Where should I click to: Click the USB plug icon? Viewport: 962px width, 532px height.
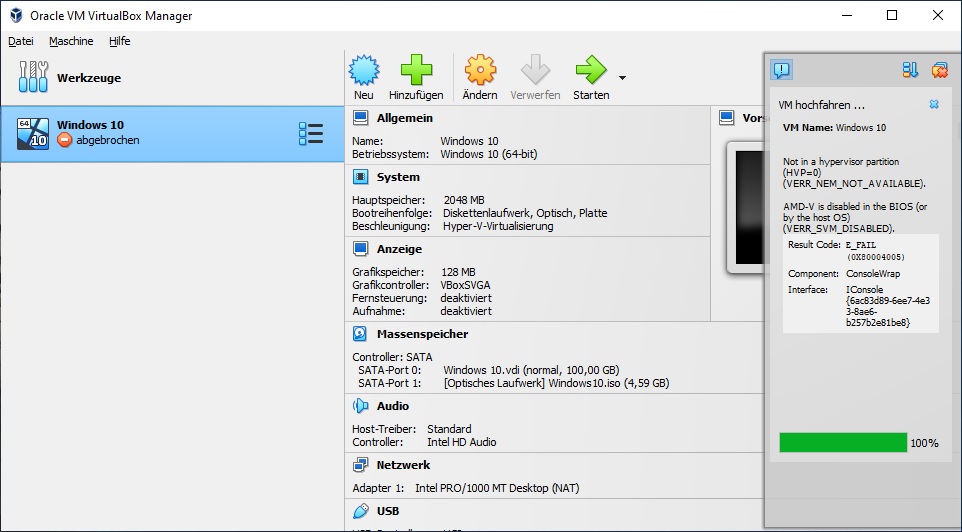[361, 511]
